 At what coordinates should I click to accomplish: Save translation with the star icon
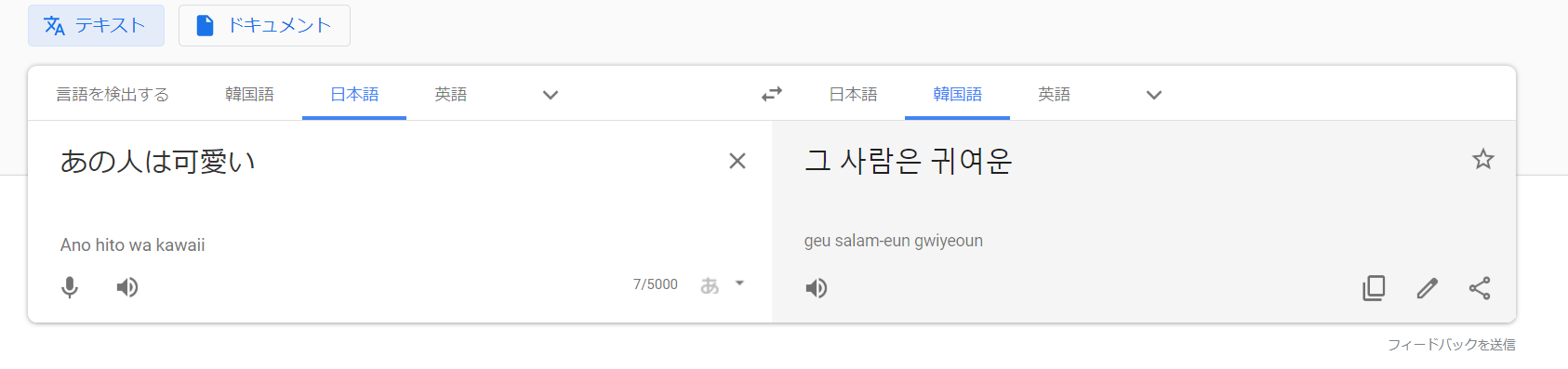(1483, 159)
